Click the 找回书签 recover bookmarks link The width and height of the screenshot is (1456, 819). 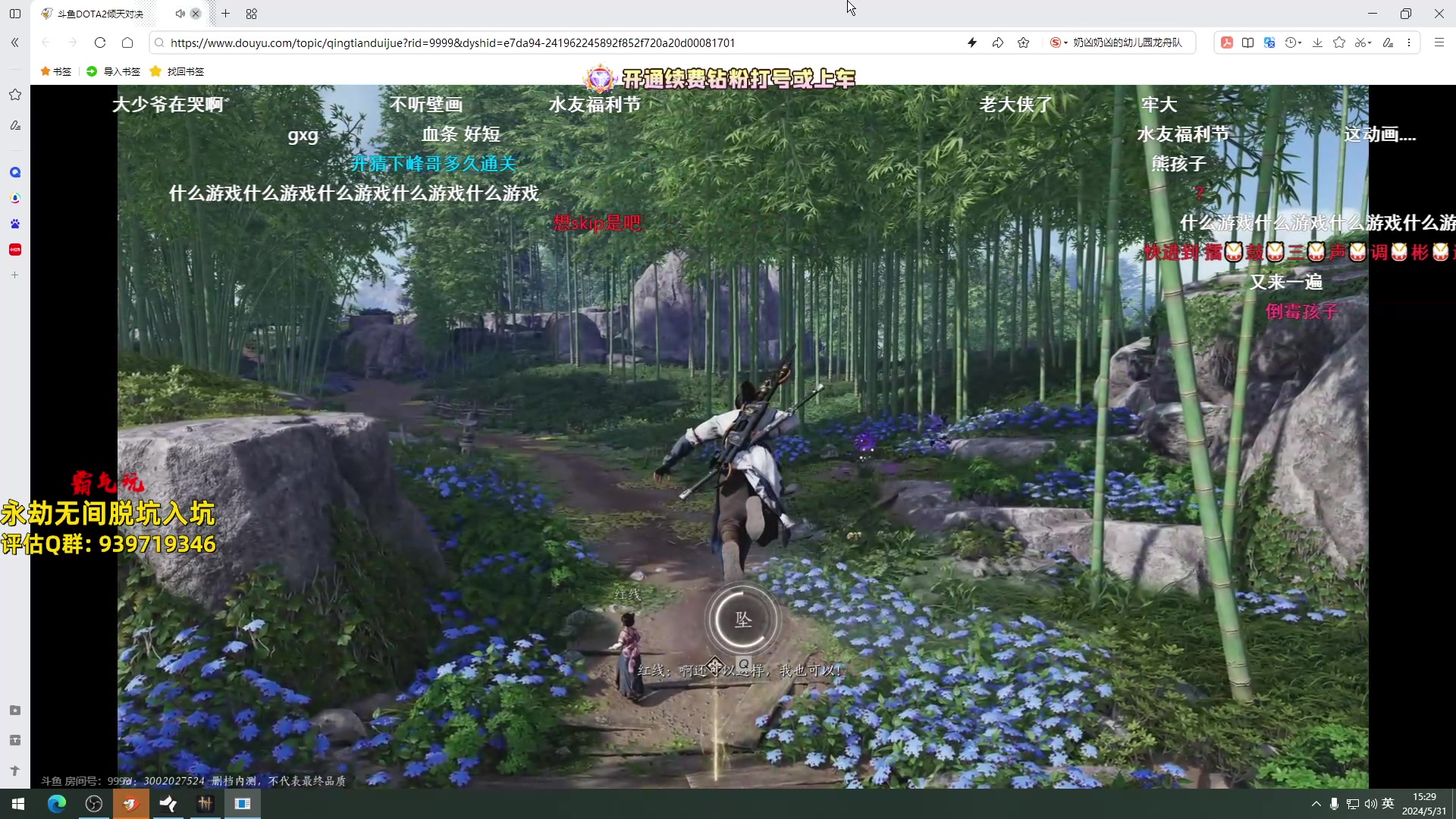[177, 71]
